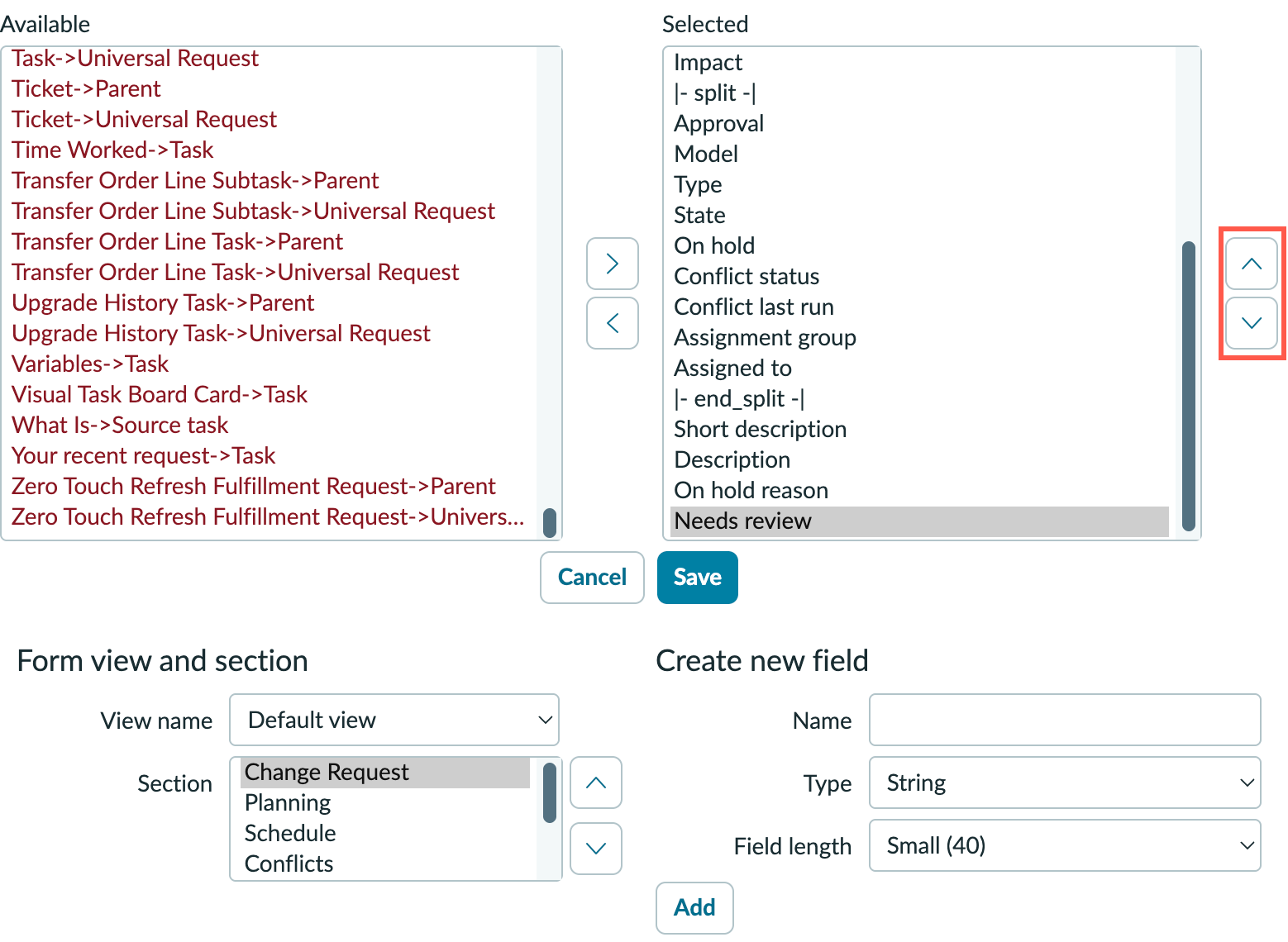This screenshot has height=942, width=1288.
Task: Select Short description field
Action: (x=919, y=430)
